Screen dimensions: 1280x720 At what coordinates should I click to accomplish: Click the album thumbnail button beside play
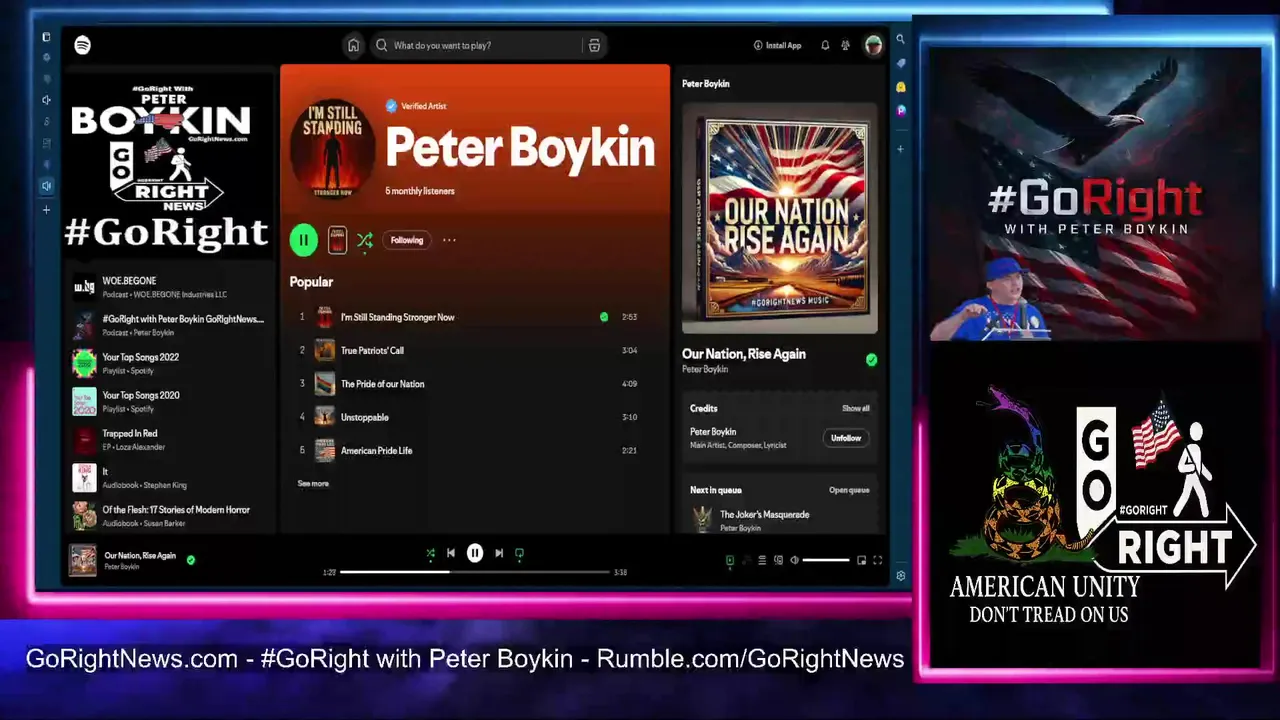pos(337,240)
